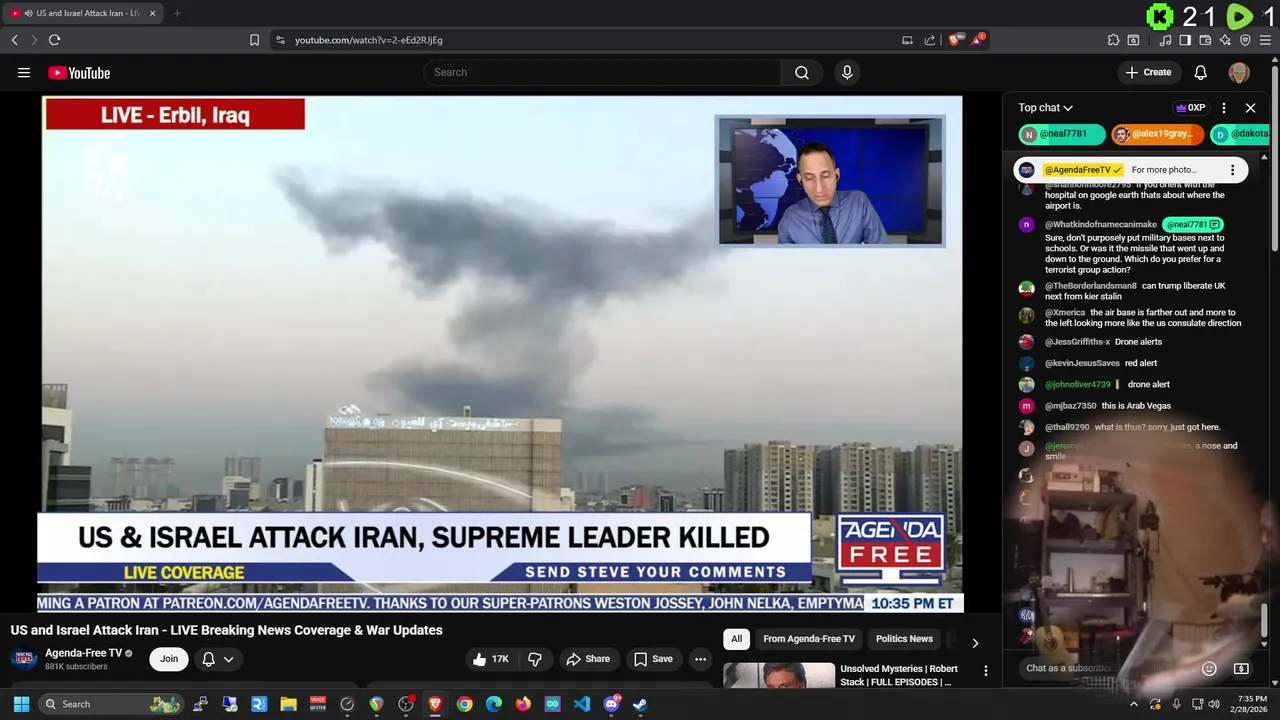Open the taskbar volume speaker icon
Viewport: 1280px width, 720px height.
(x=1214, y=704)
